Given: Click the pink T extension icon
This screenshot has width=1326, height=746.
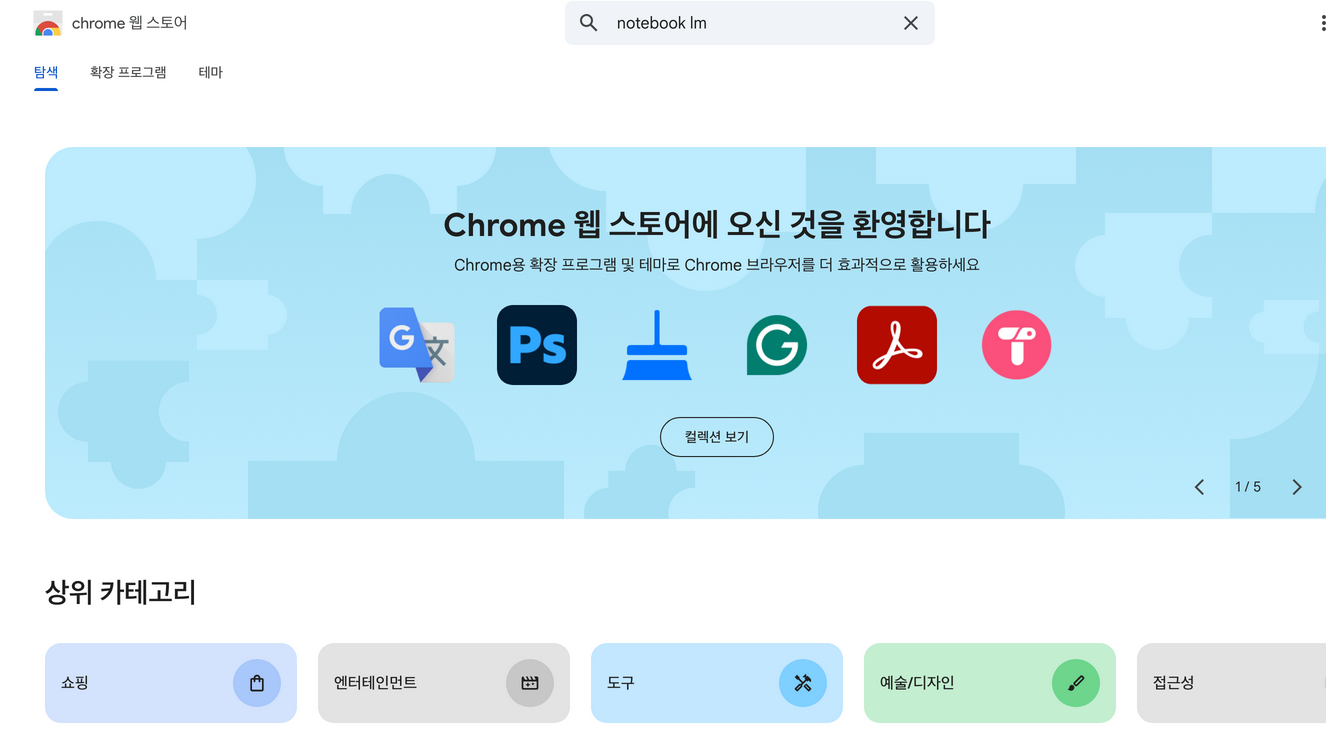Looking at the screenshot, I should tap(1016, 345).
